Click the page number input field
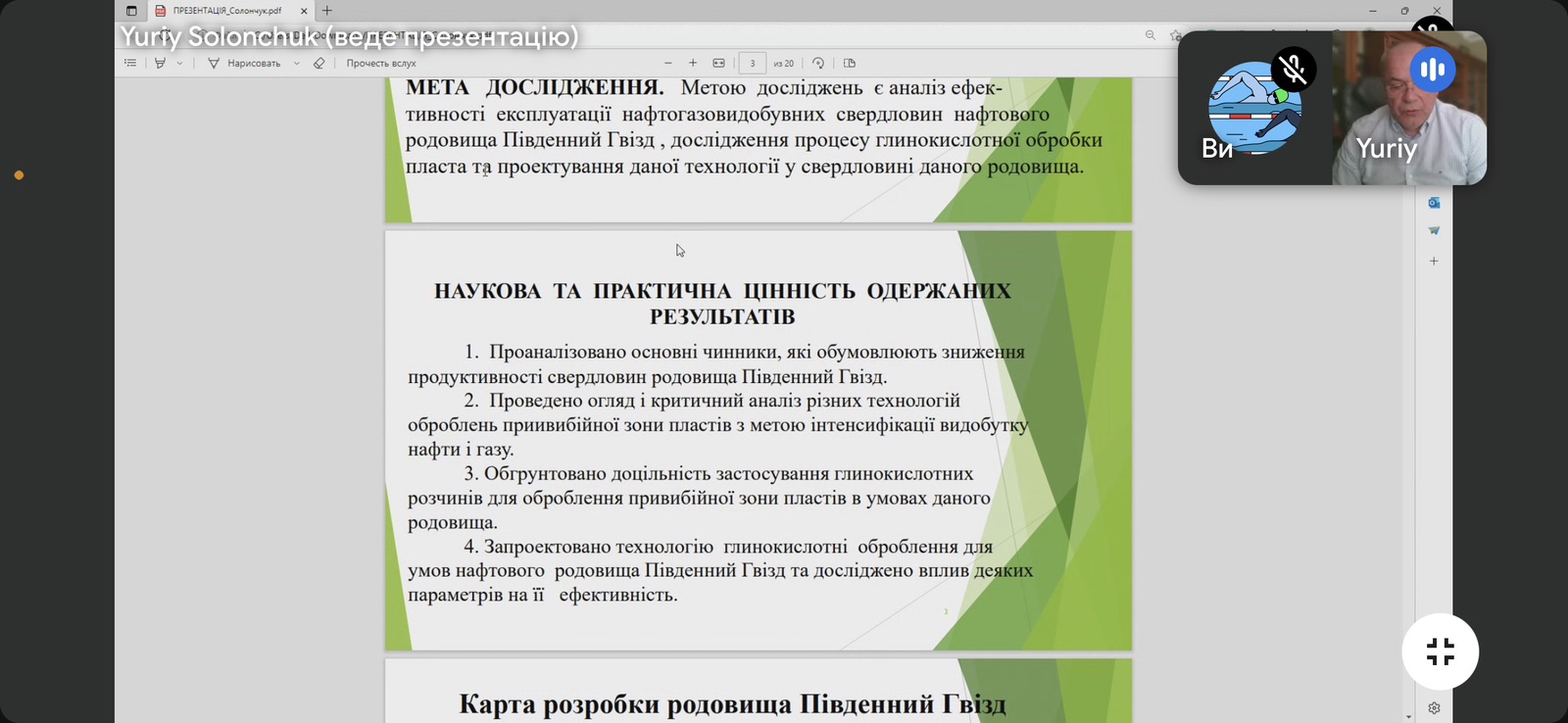Screen dimensions: 1568x723 752,63
